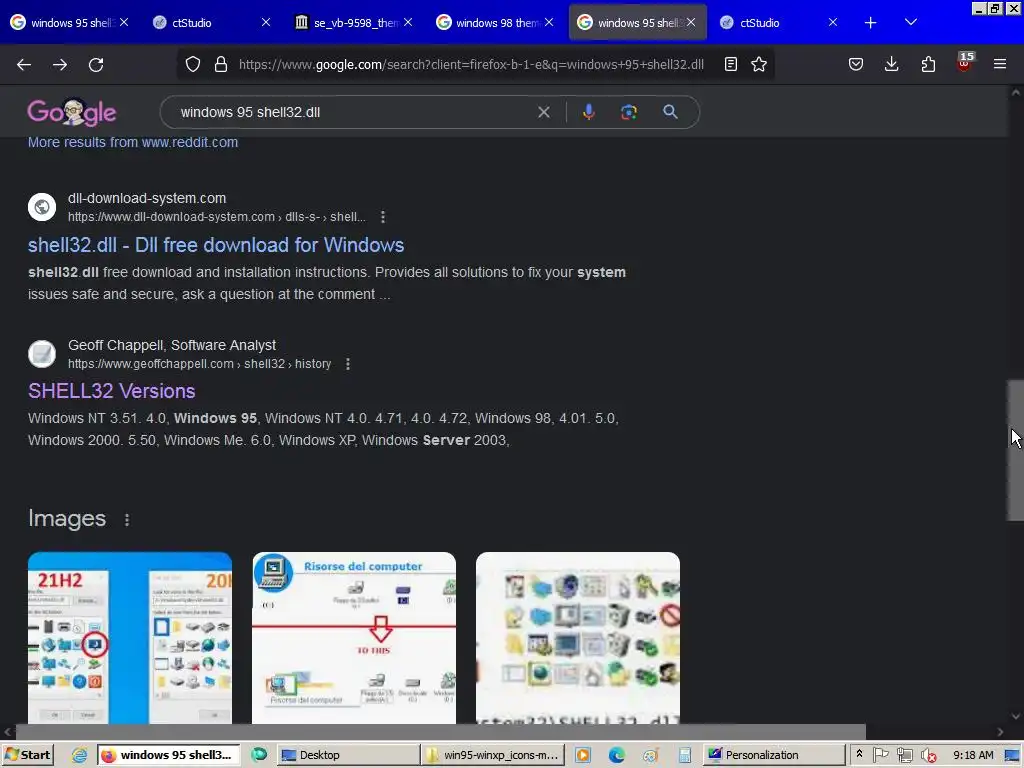Show hidden system tray icons
Viewport: 1024px width, 768px height.
[859, 754]
